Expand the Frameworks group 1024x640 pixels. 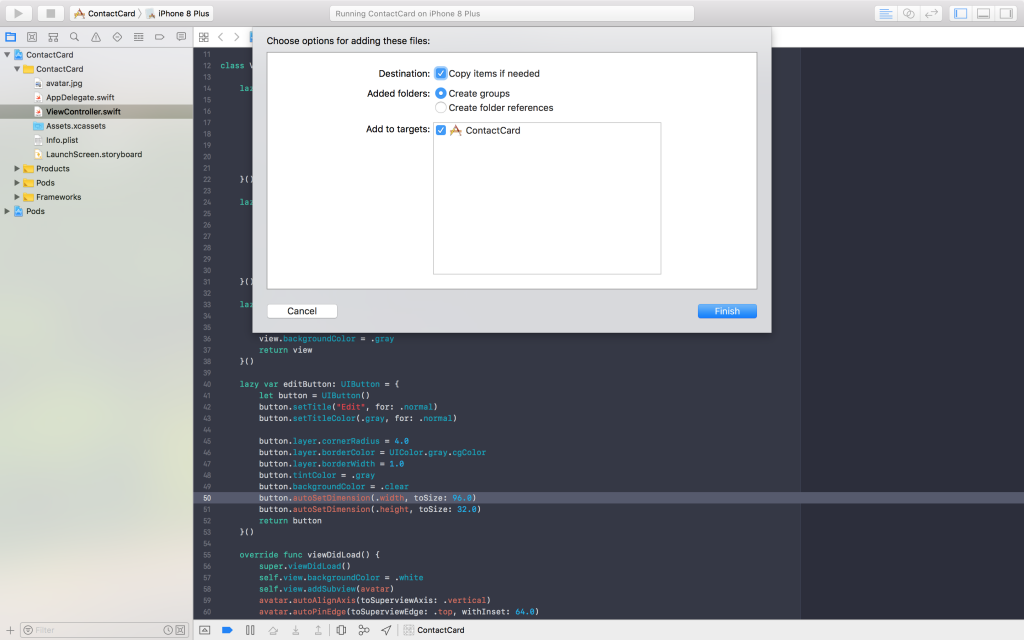point(16,197)
